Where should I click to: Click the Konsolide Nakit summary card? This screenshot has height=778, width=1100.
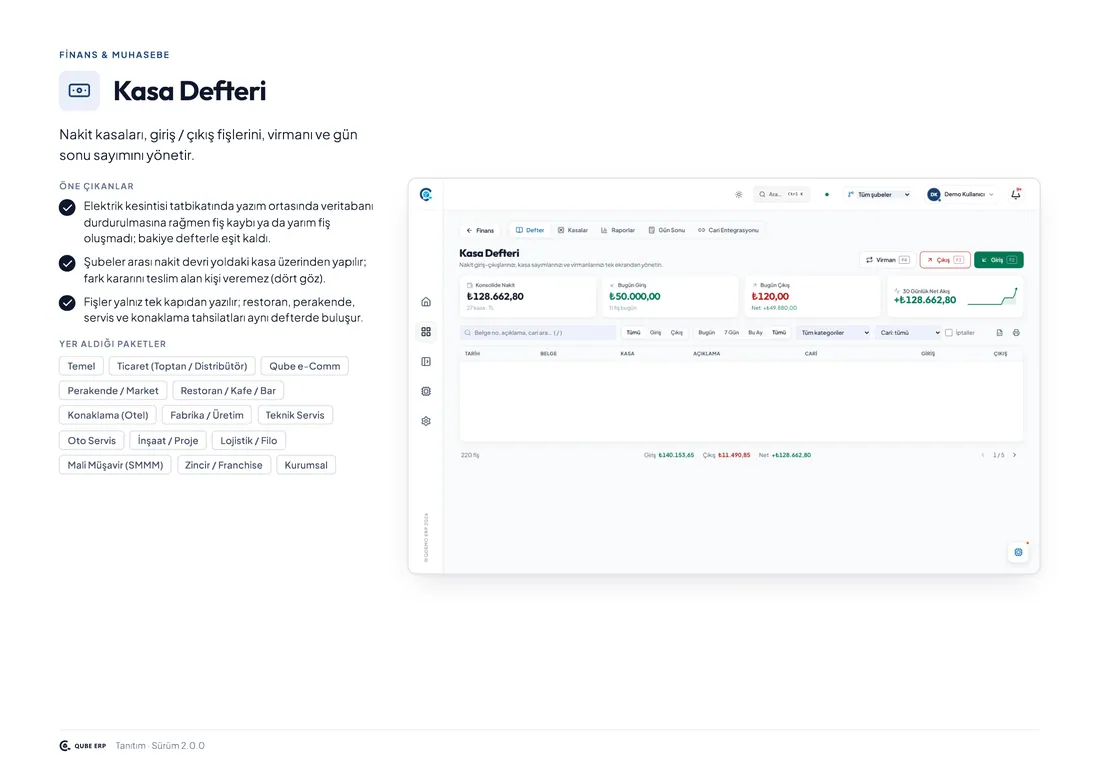tap(528, 297)
